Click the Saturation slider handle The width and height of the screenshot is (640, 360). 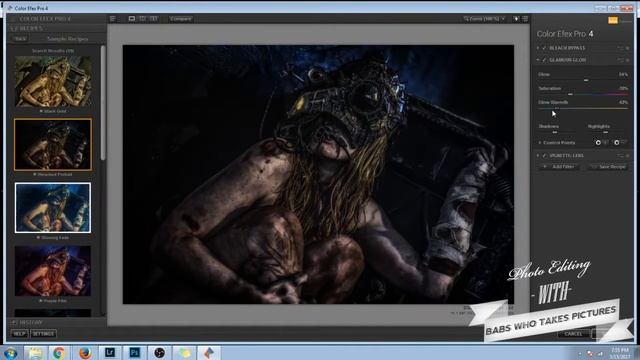pyautogui.click(x=570, y=94)
